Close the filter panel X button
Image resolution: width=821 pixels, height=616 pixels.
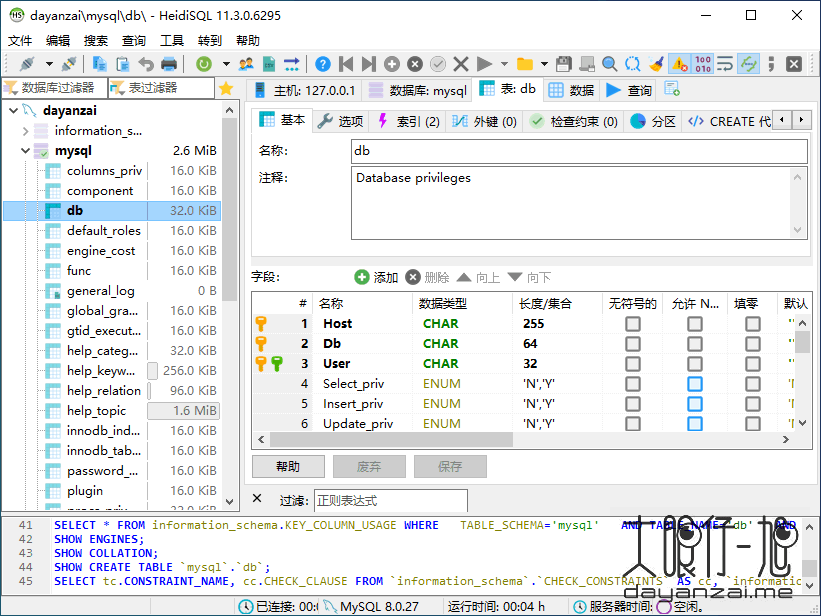point(257,498)
